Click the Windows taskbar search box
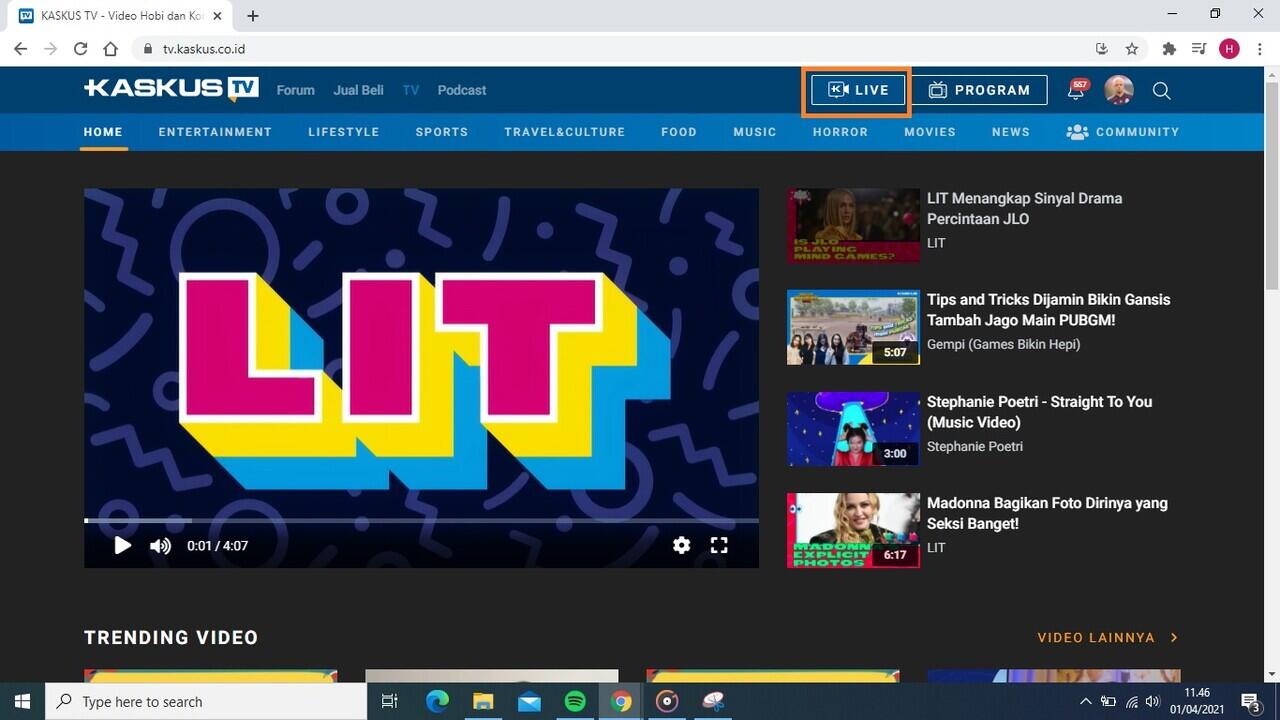This screenshot has width=1280, height=720. 206,701
